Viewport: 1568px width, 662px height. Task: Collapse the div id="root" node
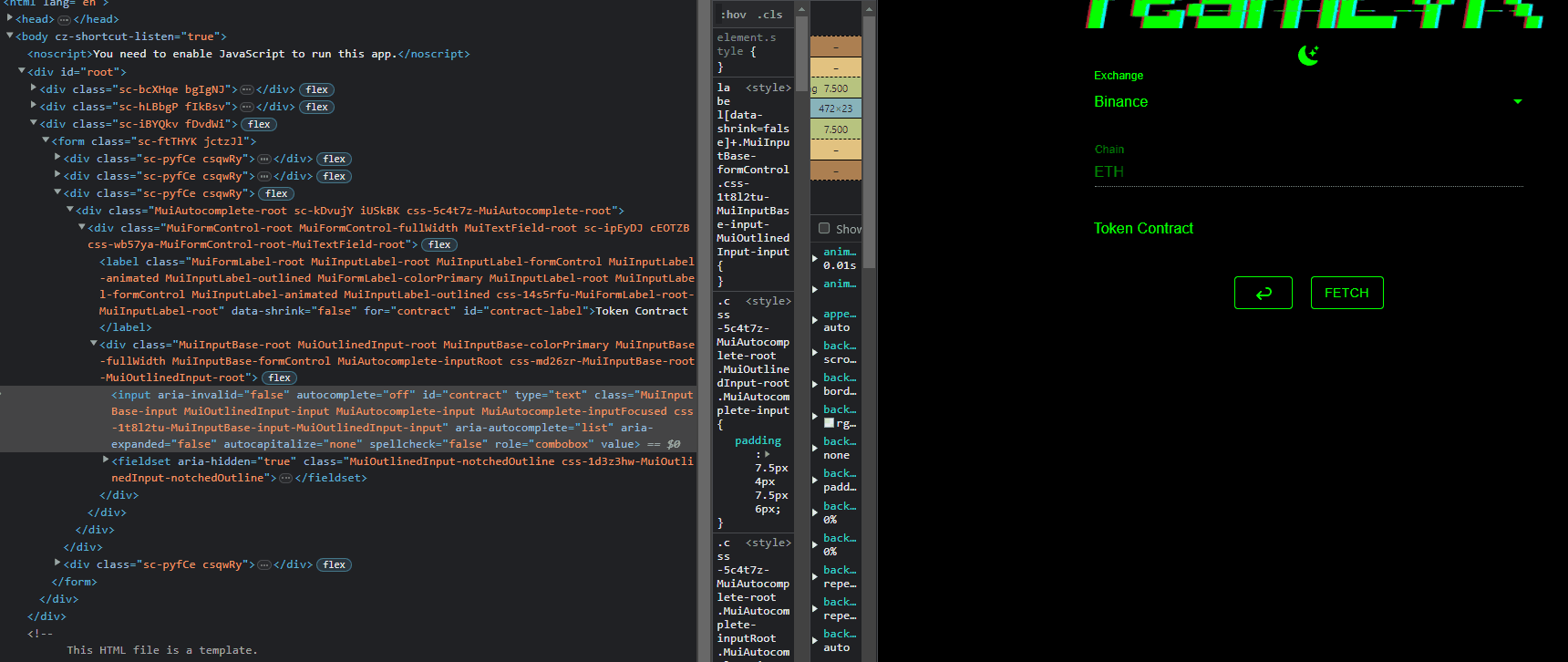(x=22, y=72)
